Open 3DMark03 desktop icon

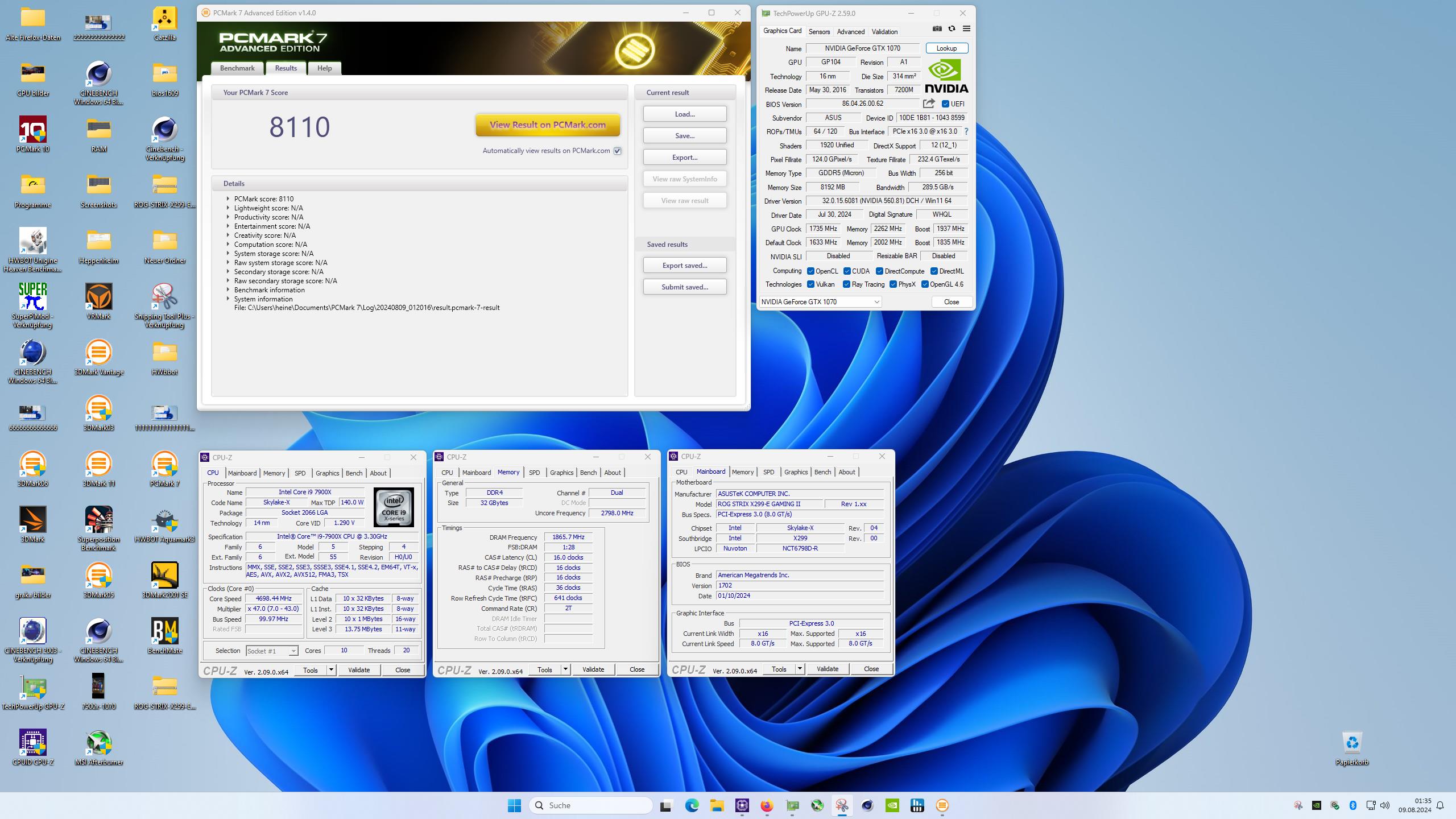99,413
